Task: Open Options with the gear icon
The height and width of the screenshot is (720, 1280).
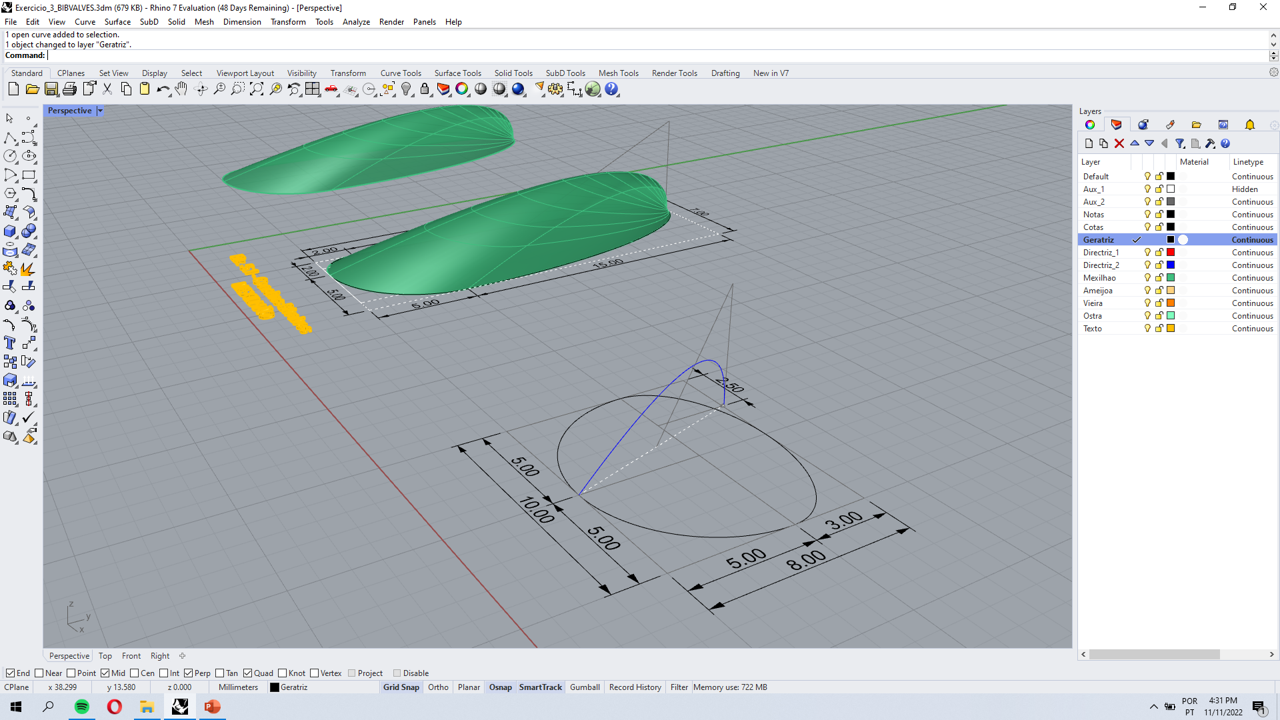Action: tap(555, 90)
